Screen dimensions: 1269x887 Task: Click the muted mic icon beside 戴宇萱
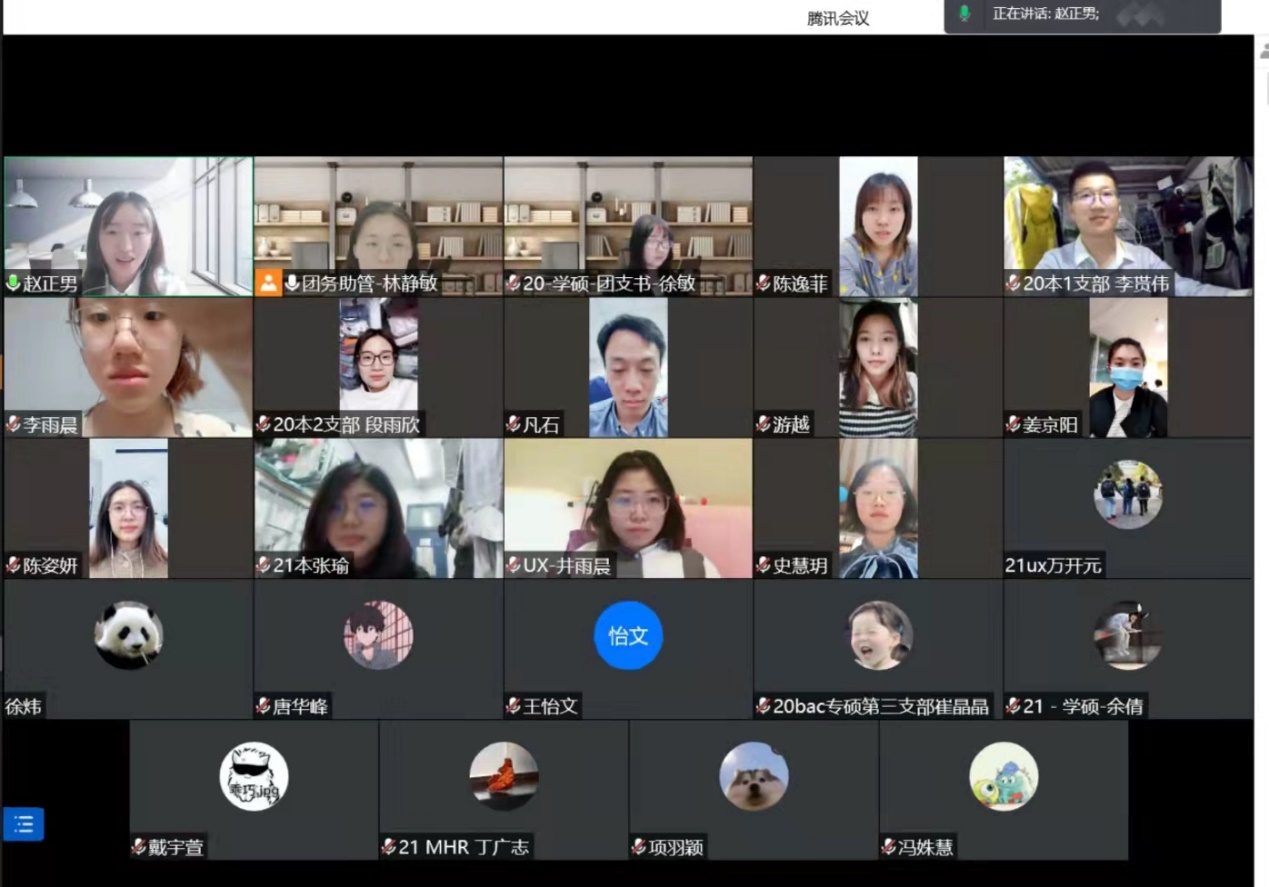[x=139, y=848]
